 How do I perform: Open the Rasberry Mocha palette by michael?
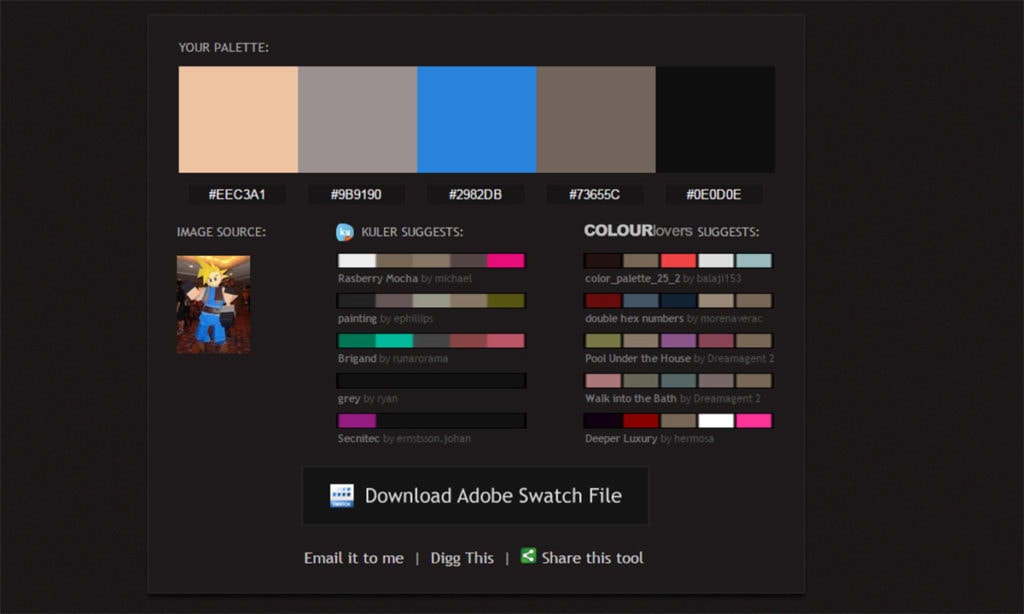431,260
